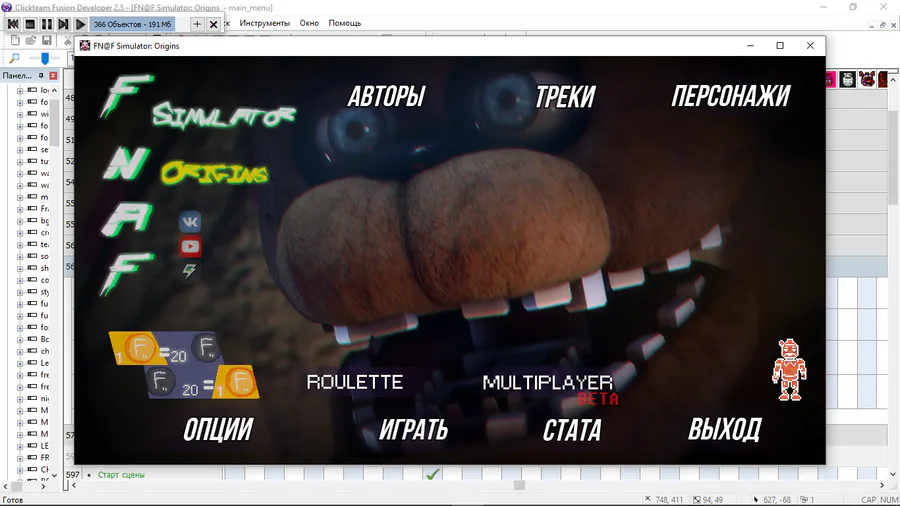Click the Play button in the run toolbar
This screenshot has height=506, width=900.
coord(80,24)
